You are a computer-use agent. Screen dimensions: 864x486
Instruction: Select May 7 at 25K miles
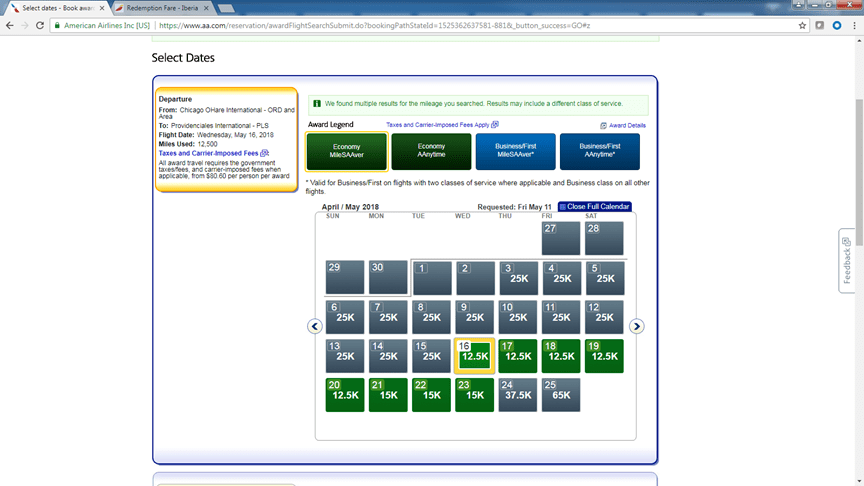point(388,317)
